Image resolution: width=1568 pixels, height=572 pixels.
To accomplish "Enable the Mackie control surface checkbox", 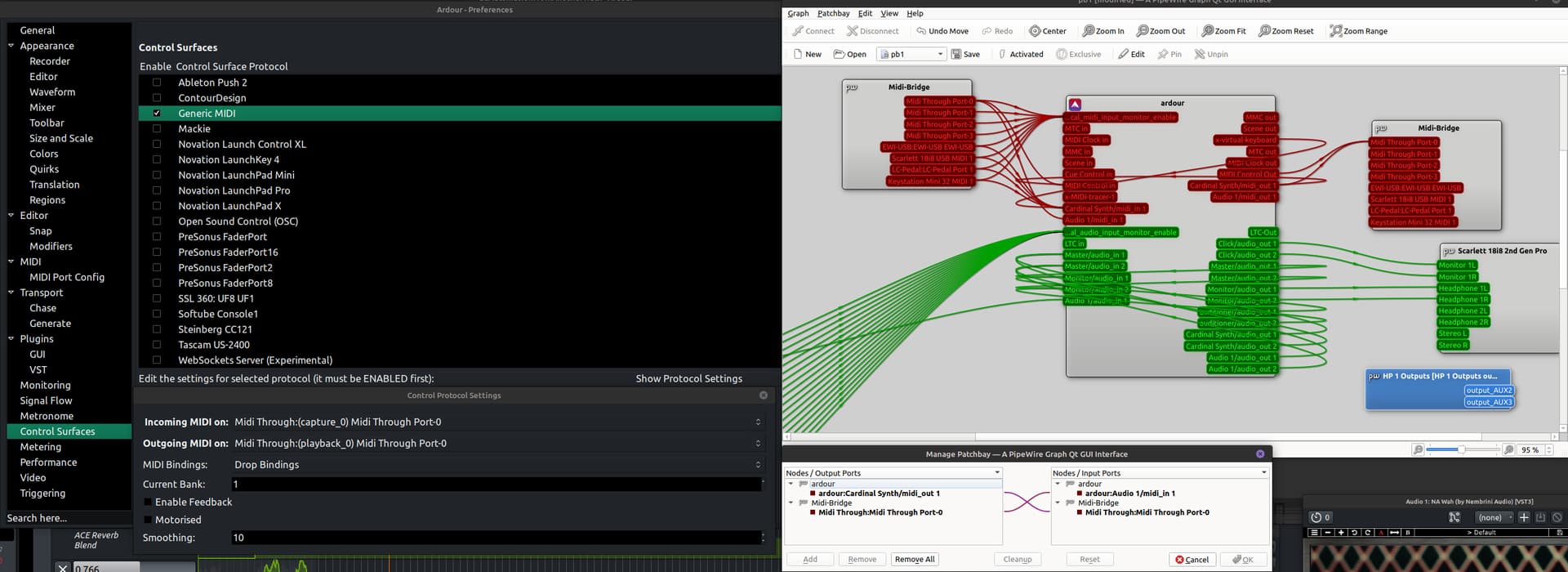I will tap(157, 129).
